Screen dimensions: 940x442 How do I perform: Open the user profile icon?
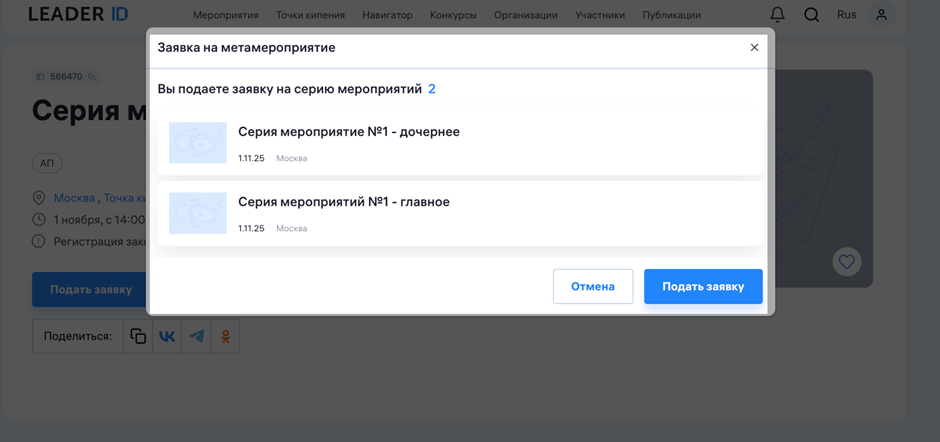881,15
